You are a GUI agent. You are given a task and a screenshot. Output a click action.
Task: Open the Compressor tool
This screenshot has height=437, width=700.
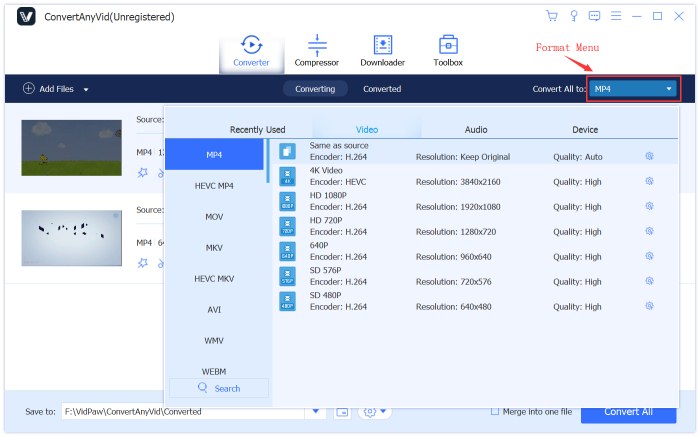[317, 51]
